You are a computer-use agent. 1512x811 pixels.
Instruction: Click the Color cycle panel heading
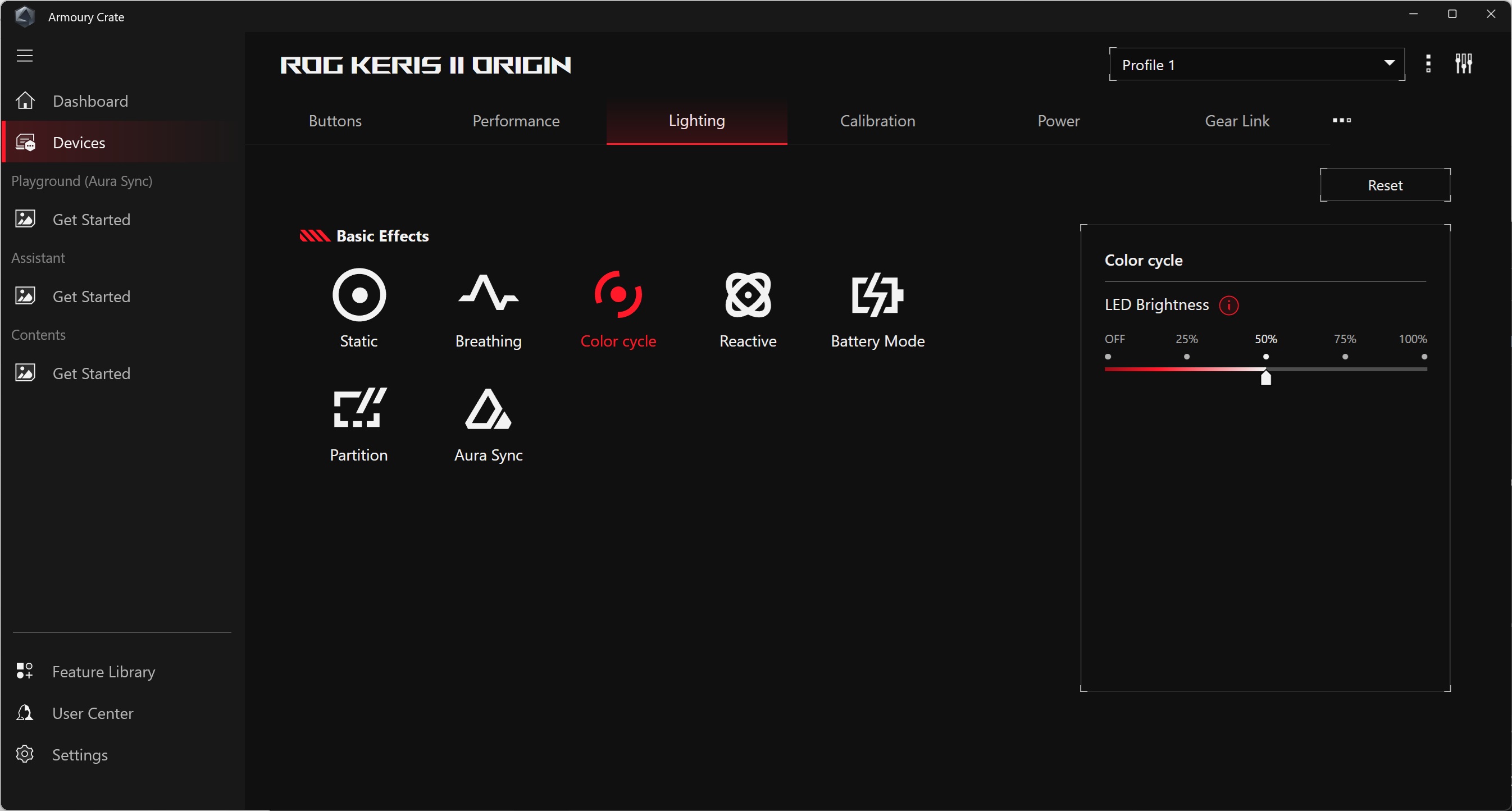pyautogui.click(x=1144, y=260)
